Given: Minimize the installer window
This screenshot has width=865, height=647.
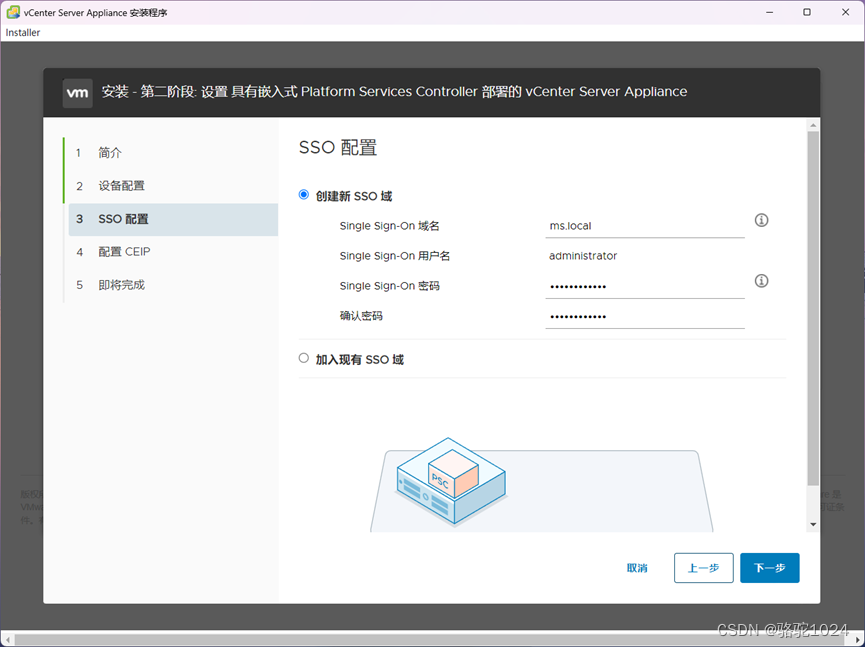Looking at the screenshot, I should (x=768, y=12).
